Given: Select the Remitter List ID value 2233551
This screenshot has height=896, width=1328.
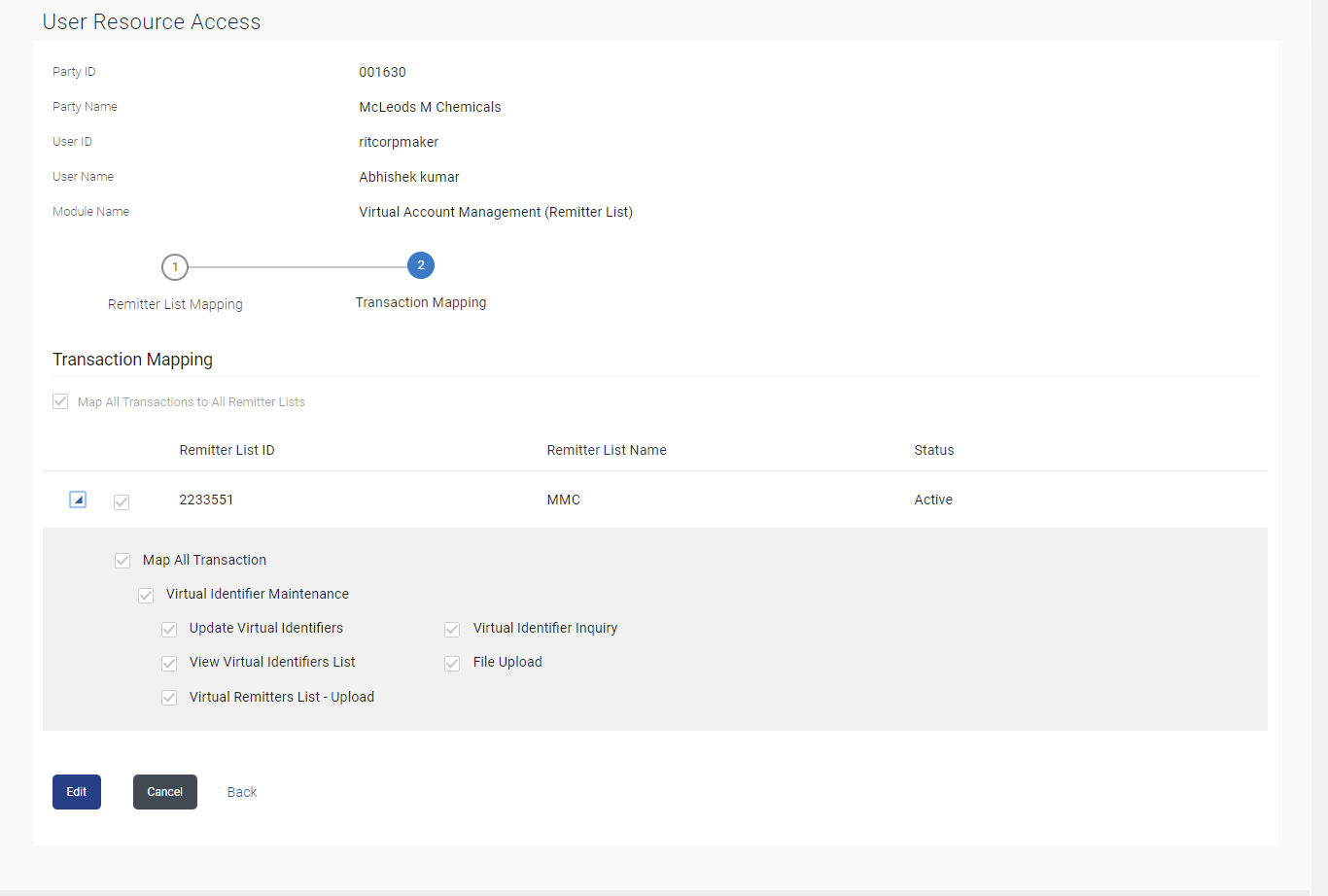Looking at the screenshot, I should click(206, 500).
